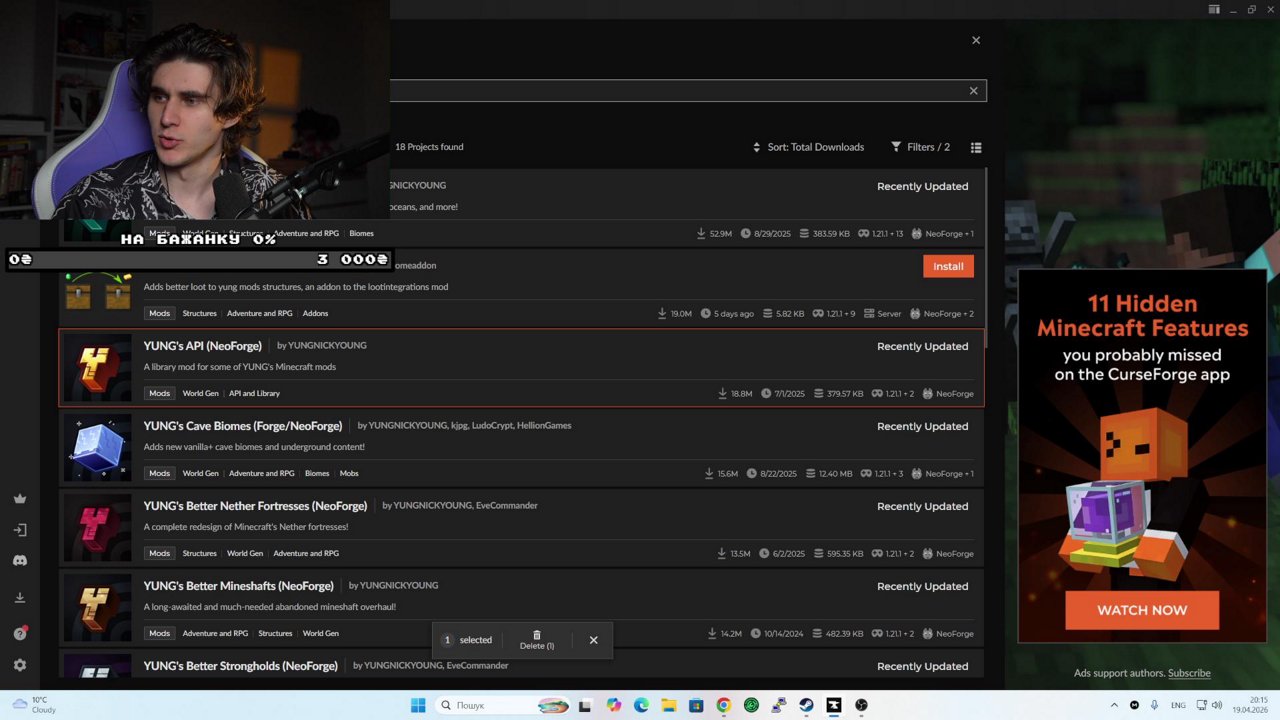The height and width of the screenshot is (720, 1280).
Task: Click the rewards crown icon in sidebar
Action: click(20, 498)
